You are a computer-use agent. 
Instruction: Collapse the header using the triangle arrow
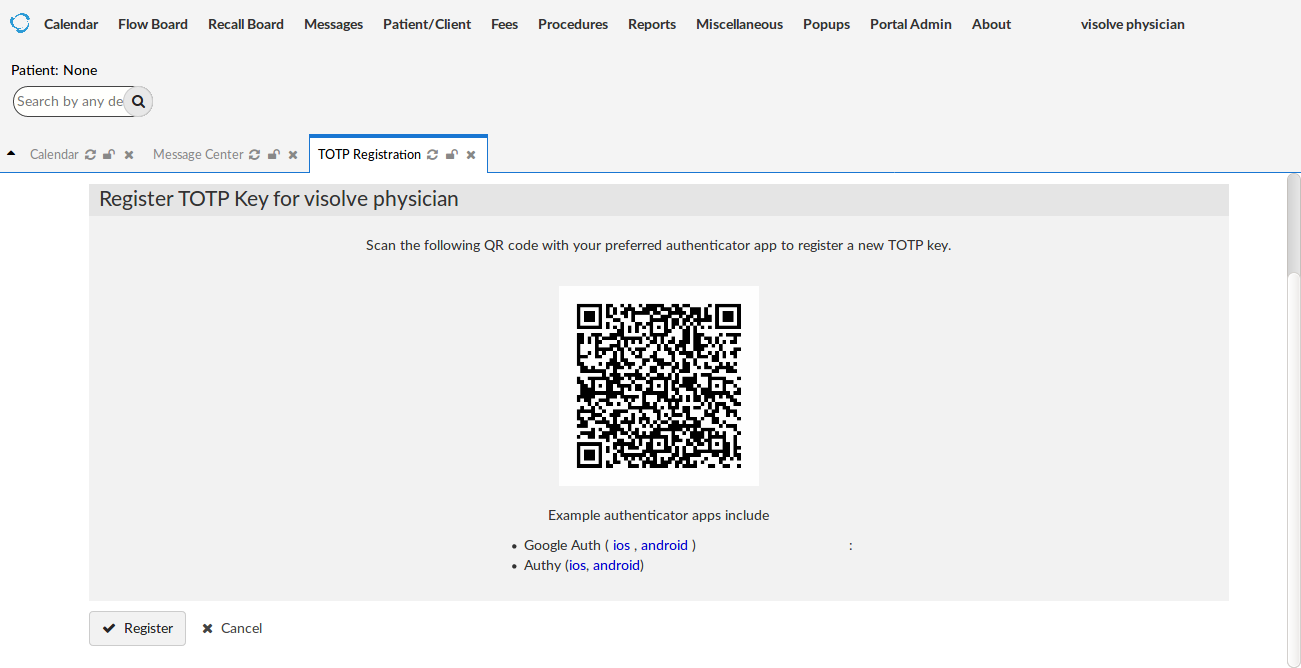[11, 153]
